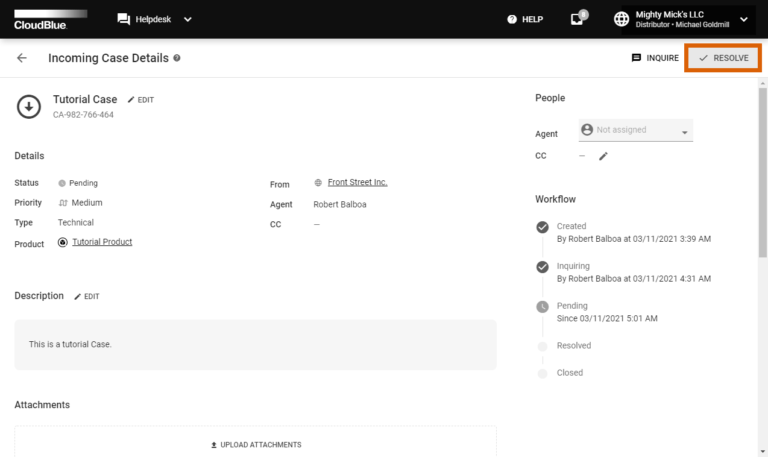Click the help icon beside Incoming Case Details

[x=177, y=58]
